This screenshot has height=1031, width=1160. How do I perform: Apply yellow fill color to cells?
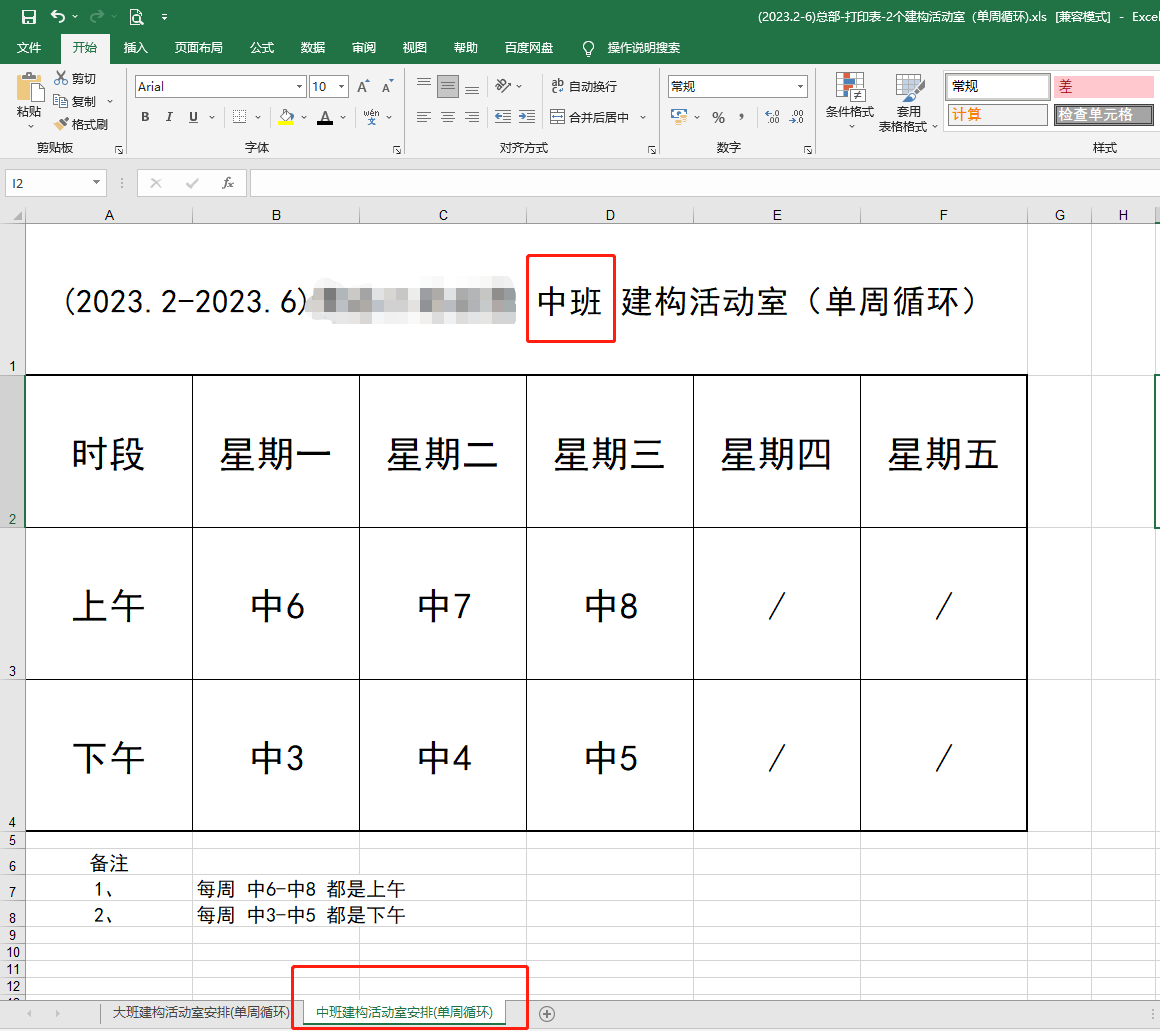pos(286,117)
